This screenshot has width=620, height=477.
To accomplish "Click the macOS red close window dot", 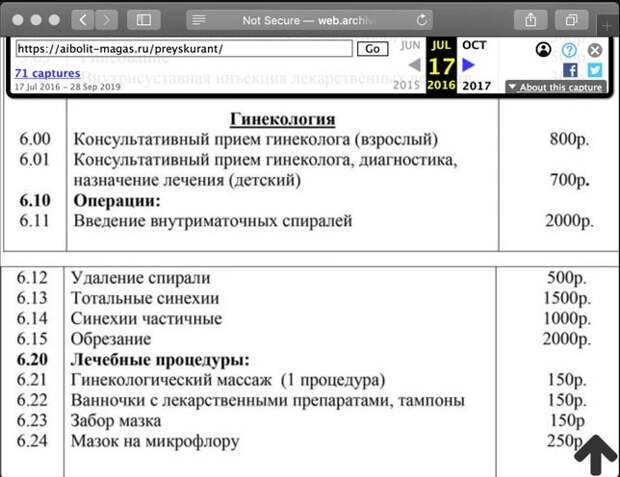I will [18, 20].
